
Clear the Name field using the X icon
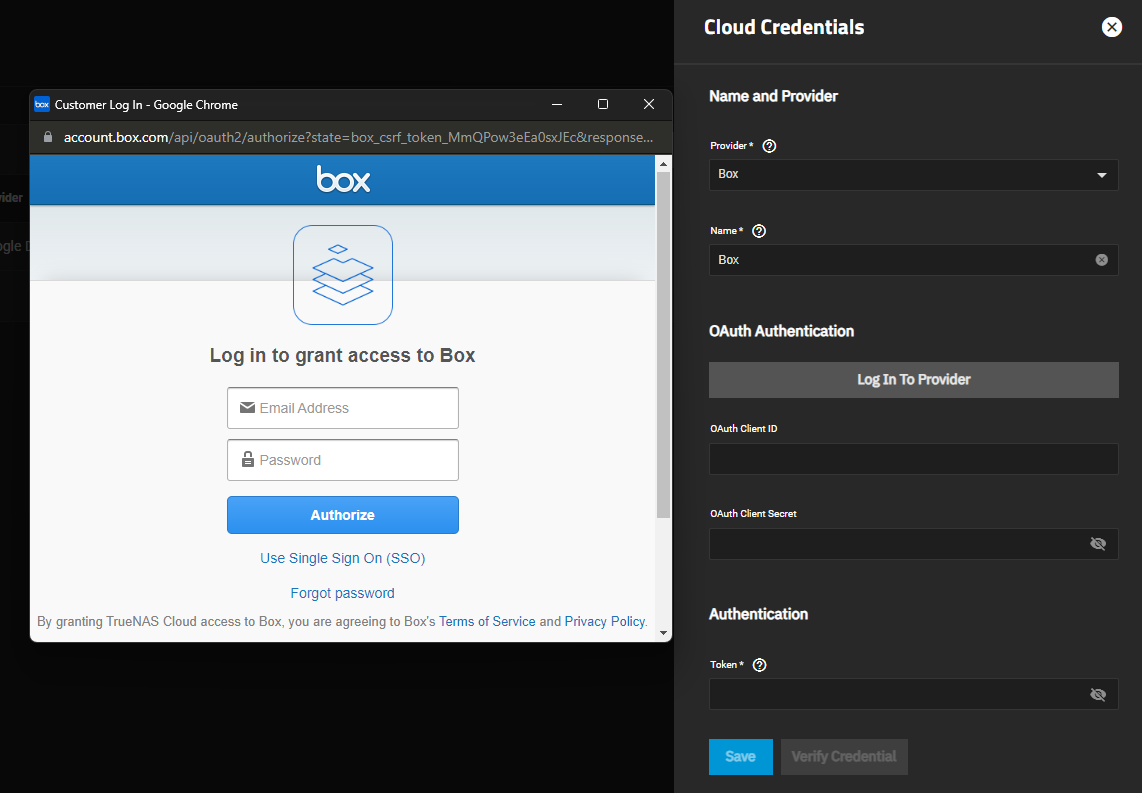pyautogui.click(x=1101, y=259)
